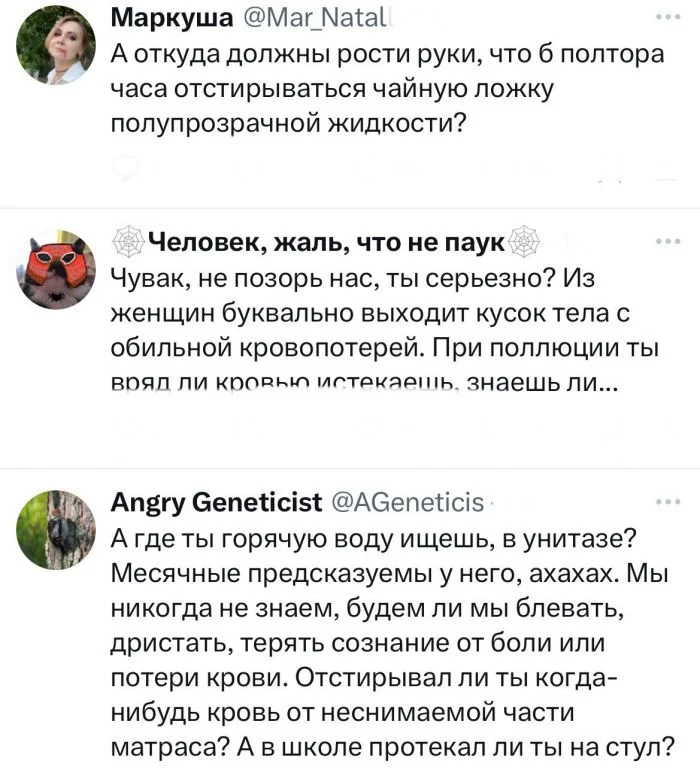
Task: Open the @AGeneticis handle link
Action: (x=407, y=503)
